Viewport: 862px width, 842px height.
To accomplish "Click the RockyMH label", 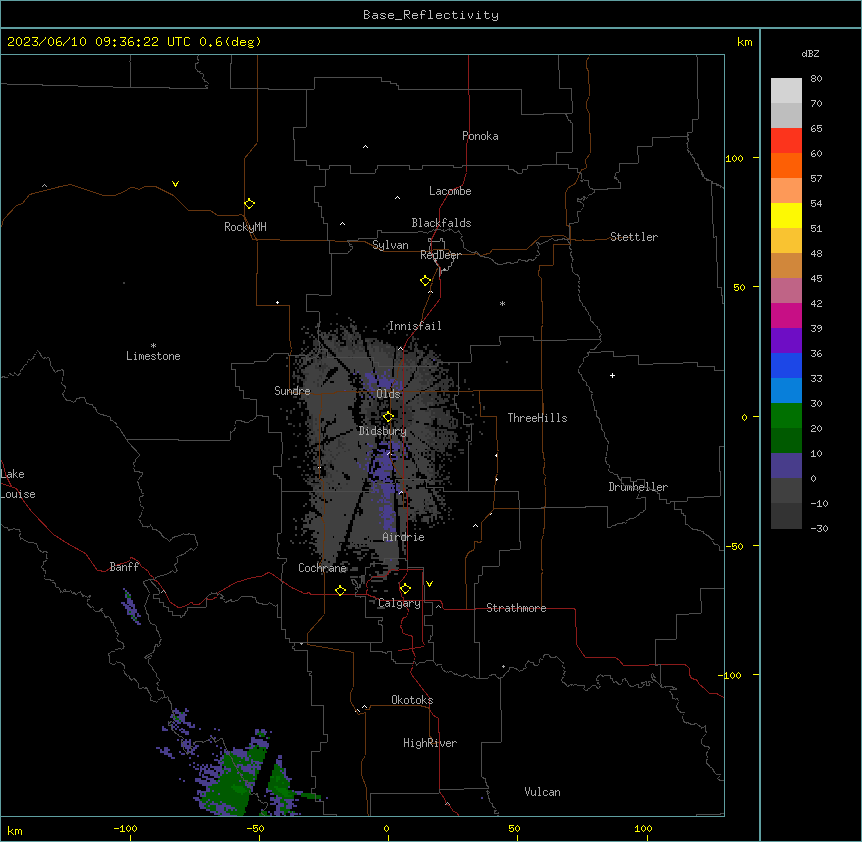I will click(x=245, y=227).
